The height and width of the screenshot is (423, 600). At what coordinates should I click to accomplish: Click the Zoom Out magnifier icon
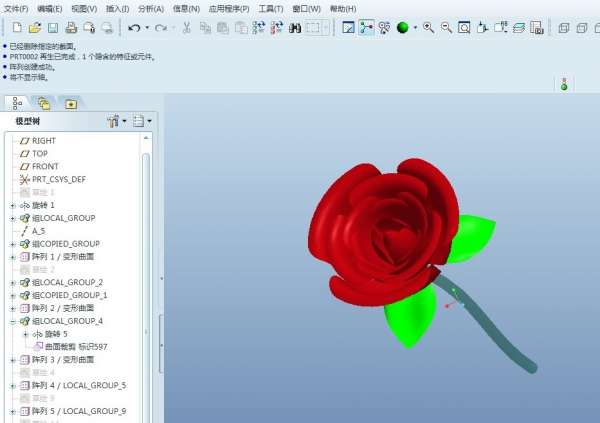(446, 28)
